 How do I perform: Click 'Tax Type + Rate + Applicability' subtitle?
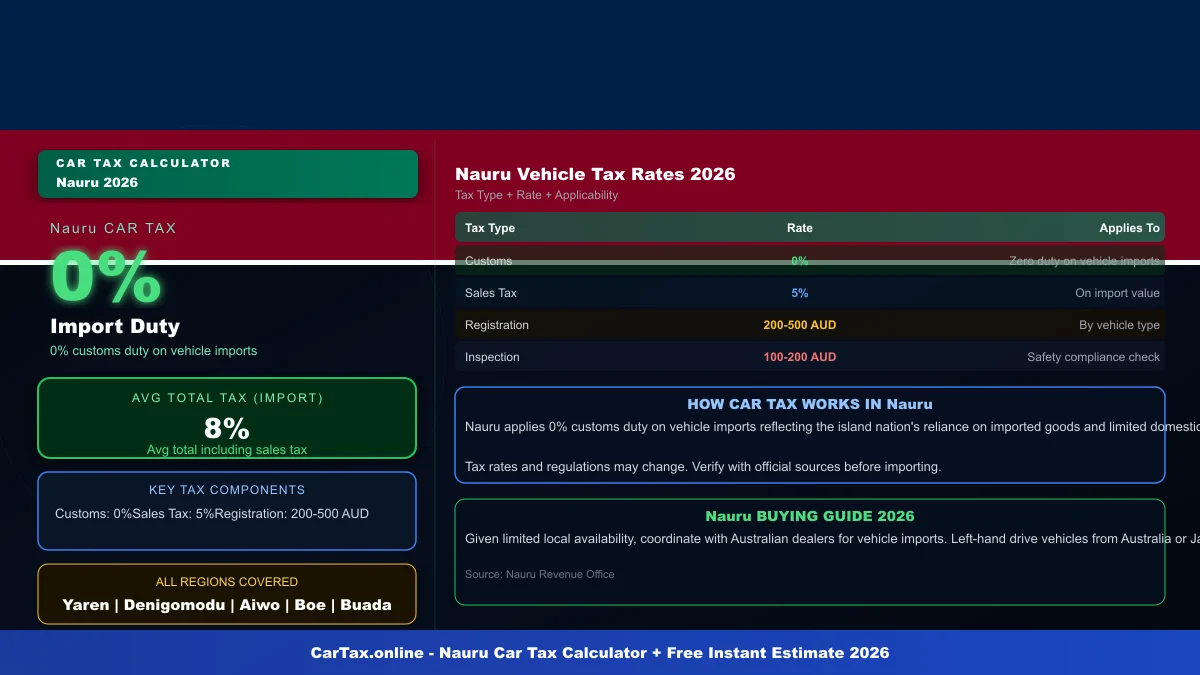(x=536, y=195)
